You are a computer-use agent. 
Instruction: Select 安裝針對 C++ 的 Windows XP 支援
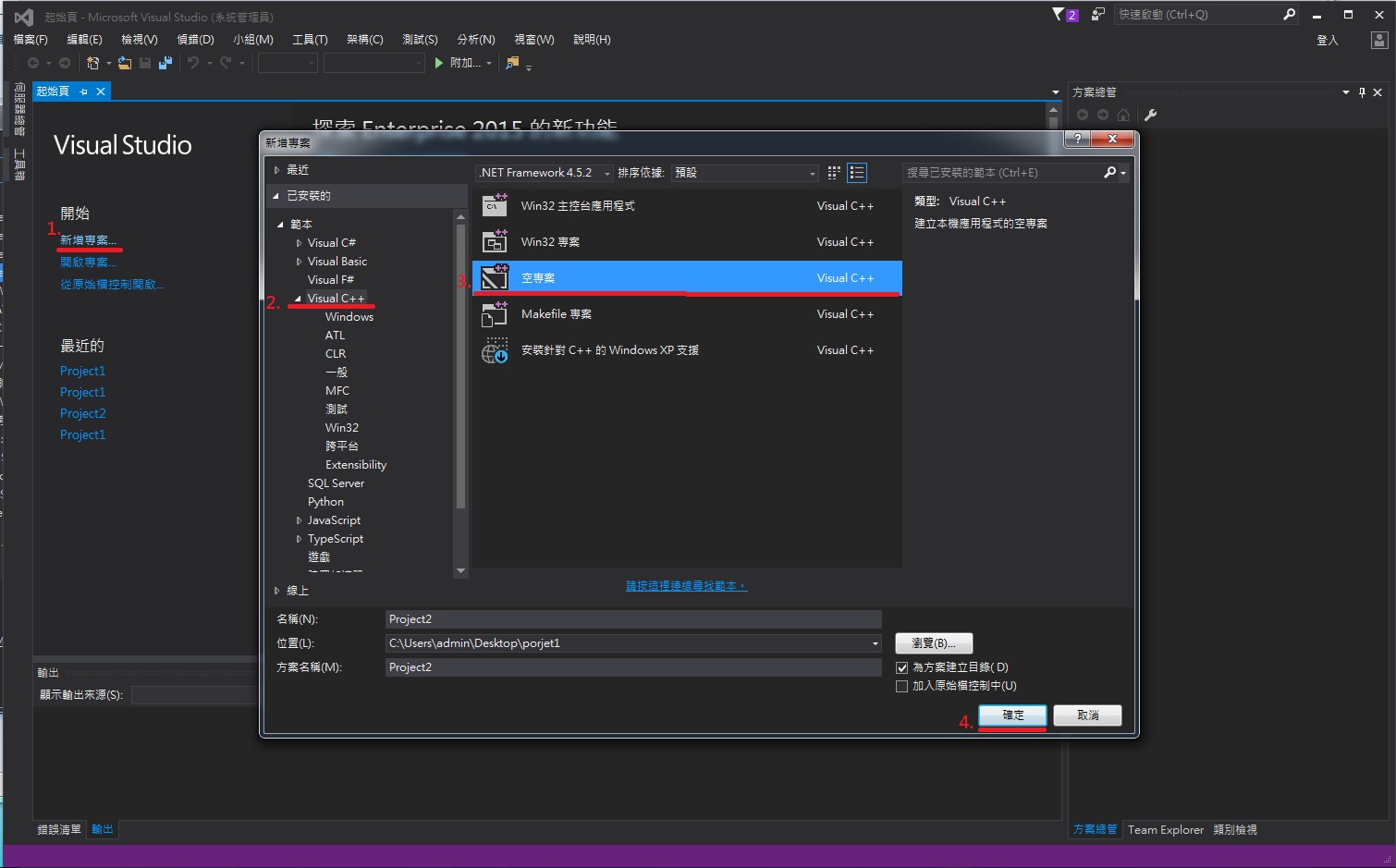[x=609, y=349]
